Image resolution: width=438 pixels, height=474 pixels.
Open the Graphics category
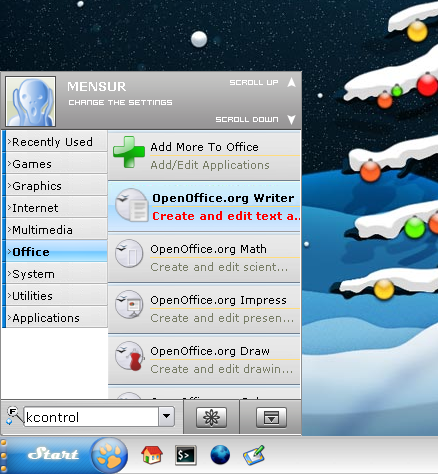coord(56,186)
